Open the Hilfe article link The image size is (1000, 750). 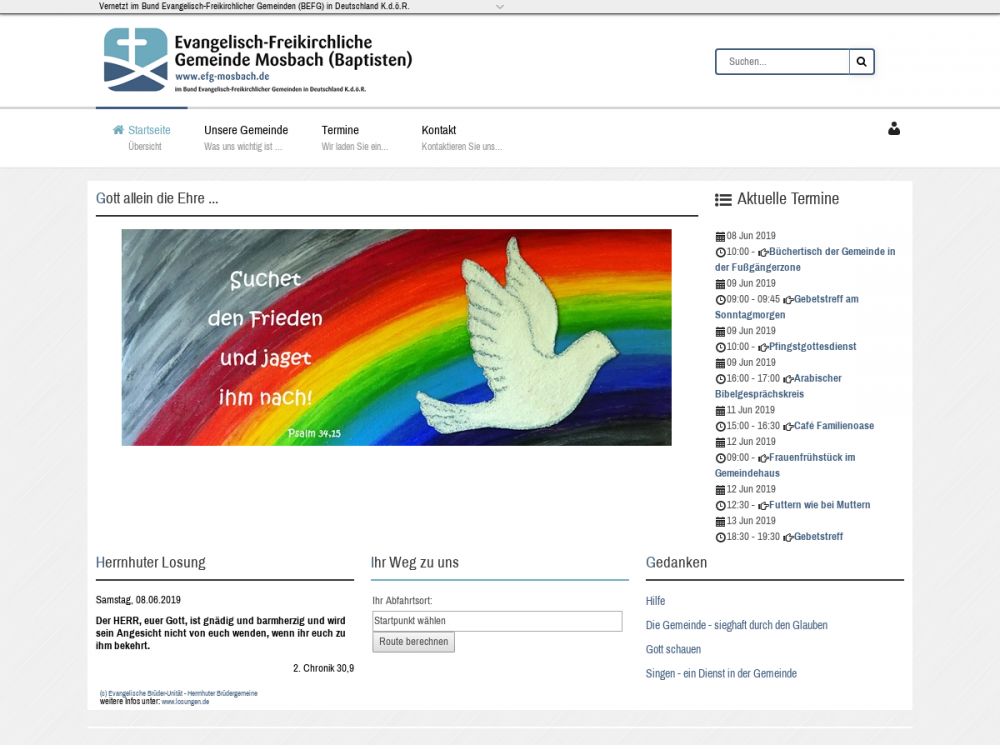point(655,601)
